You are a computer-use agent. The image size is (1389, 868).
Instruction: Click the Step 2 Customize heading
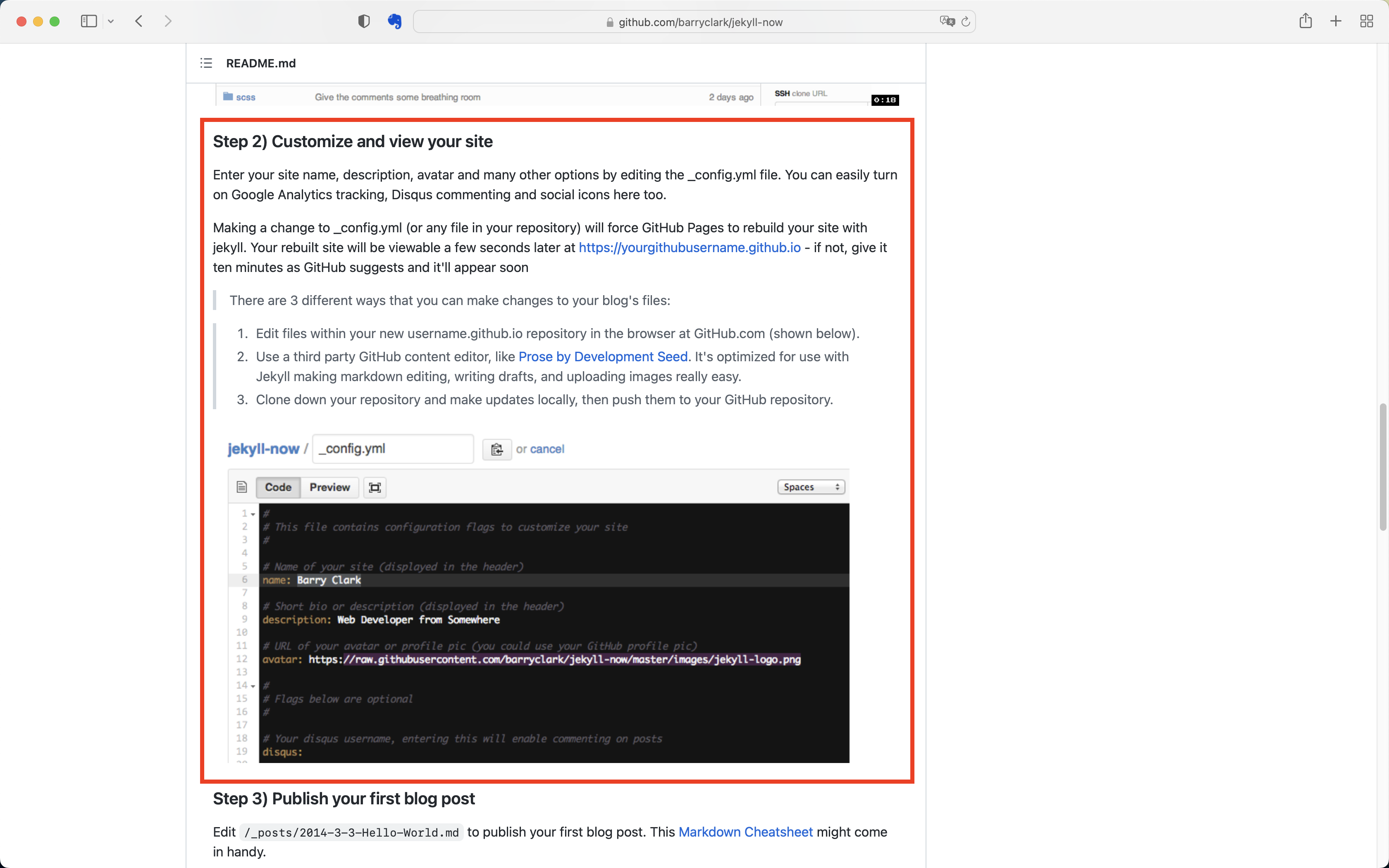[x=352, y=141]
